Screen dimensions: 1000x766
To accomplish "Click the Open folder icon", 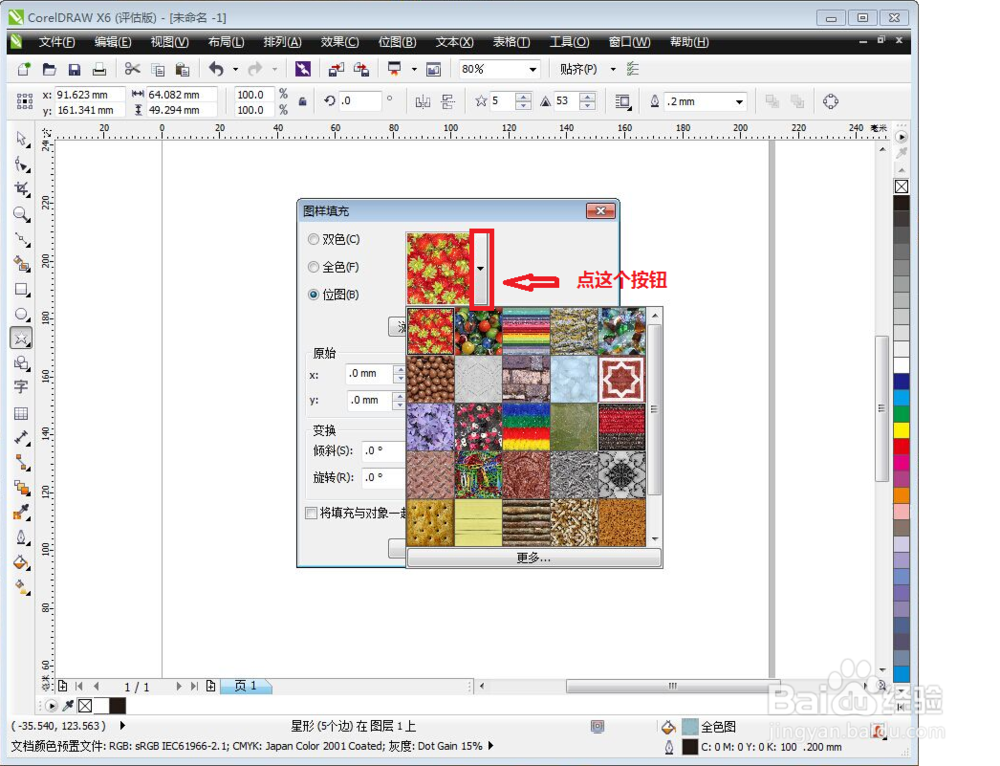I will tap(49, 69).
